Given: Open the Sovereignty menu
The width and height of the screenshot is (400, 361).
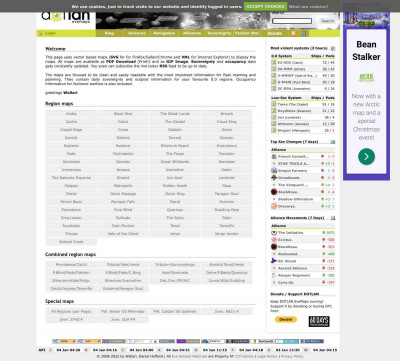Looking at the screenshot, I should click(x=219, y=33).
